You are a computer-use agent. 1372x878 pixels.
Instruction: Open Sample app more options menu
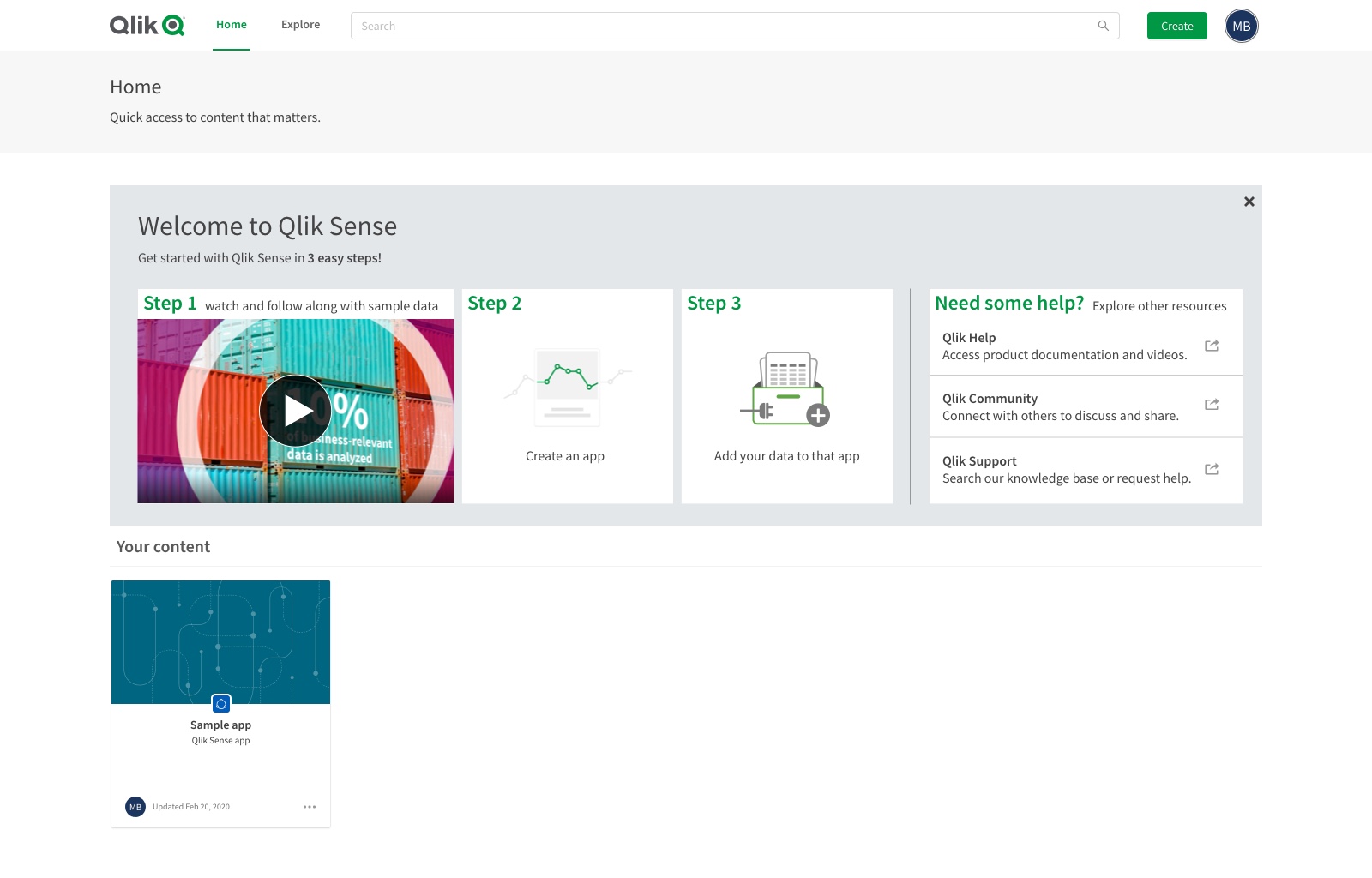point(310,807)
